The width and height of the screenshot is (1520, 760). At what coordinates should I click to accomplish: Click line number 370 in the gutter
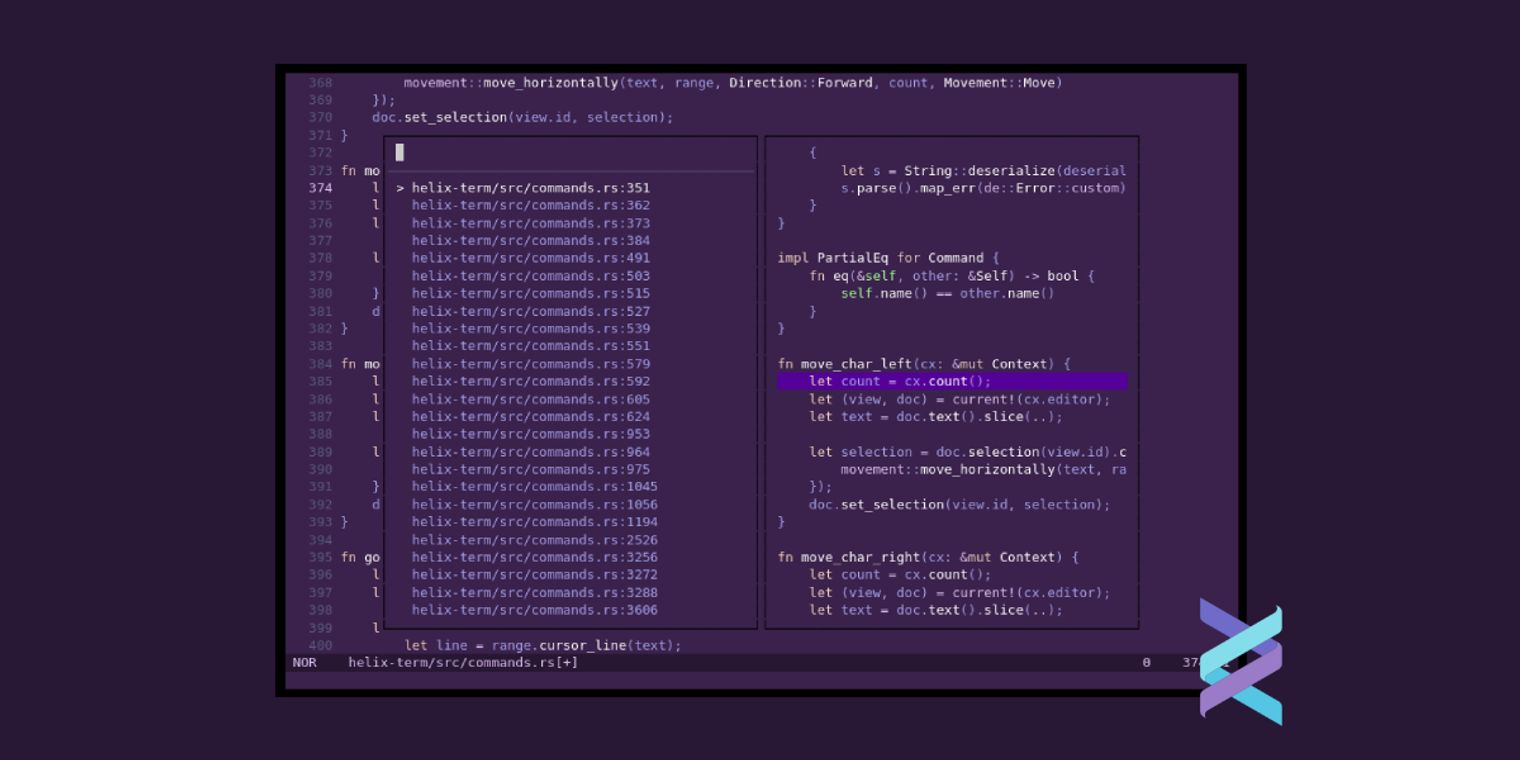320,117
